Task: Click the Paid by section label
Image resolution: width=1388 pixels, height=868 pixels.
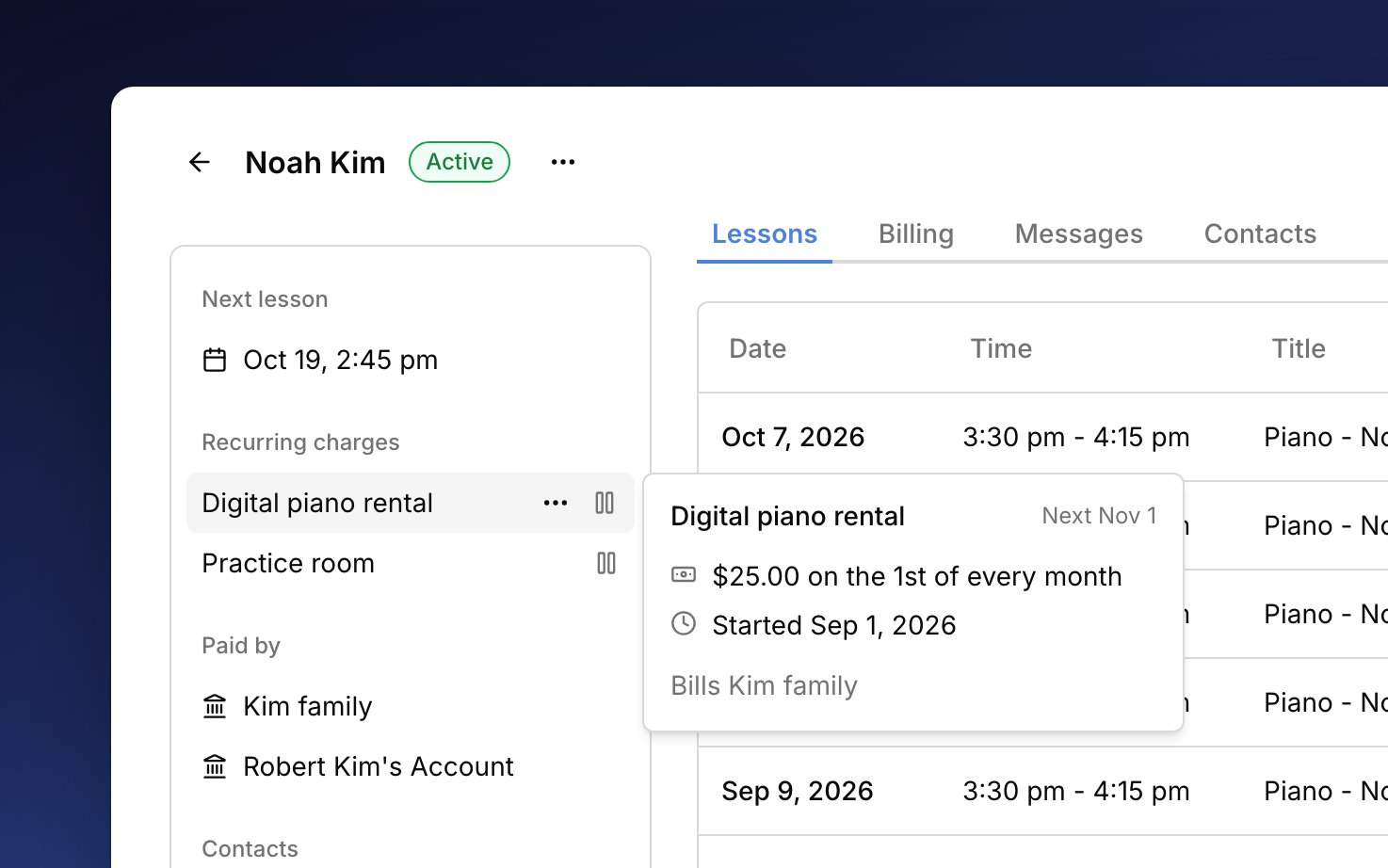Action: pos(241,646)
